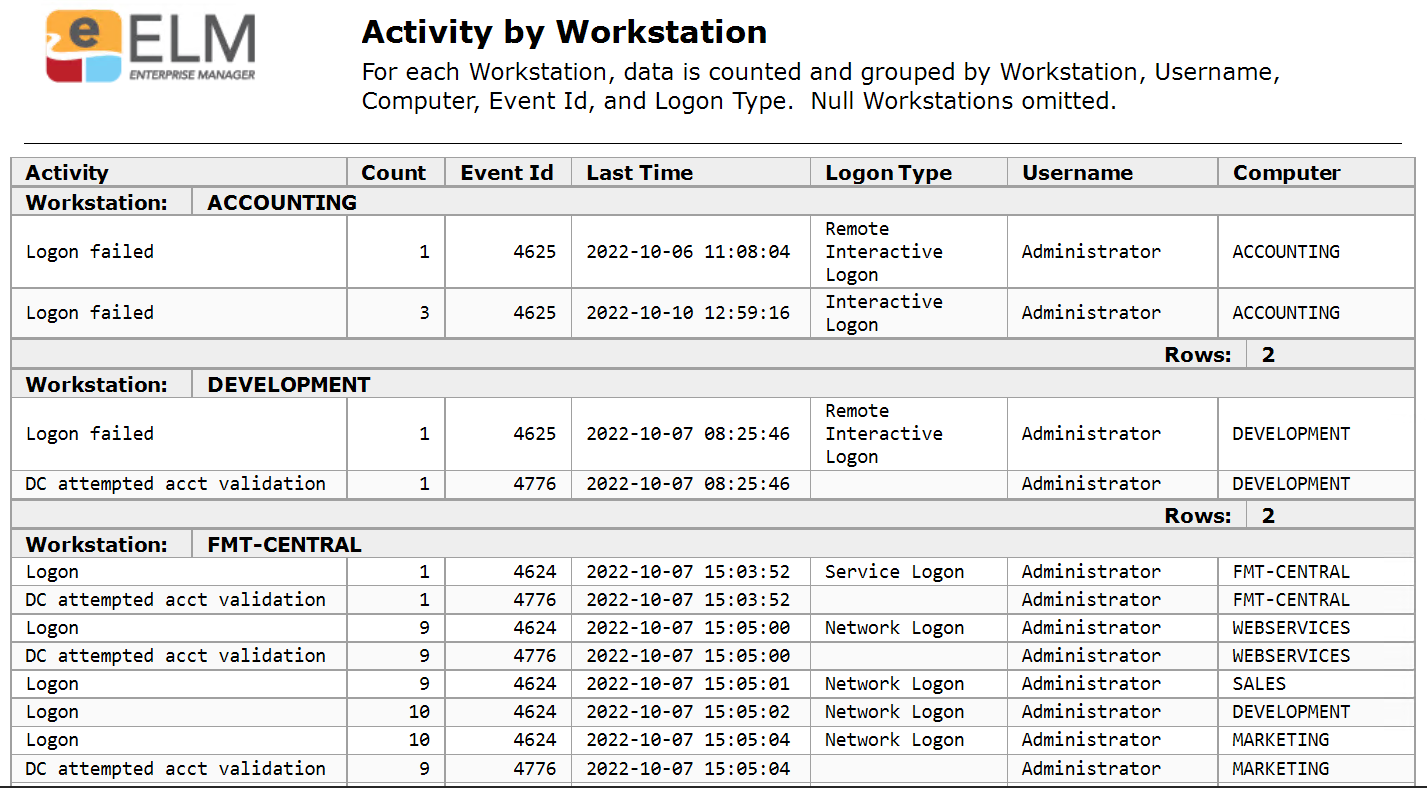
Task: Click the count value 3 in ACCOUNTING group
Action: pos(424,313)
